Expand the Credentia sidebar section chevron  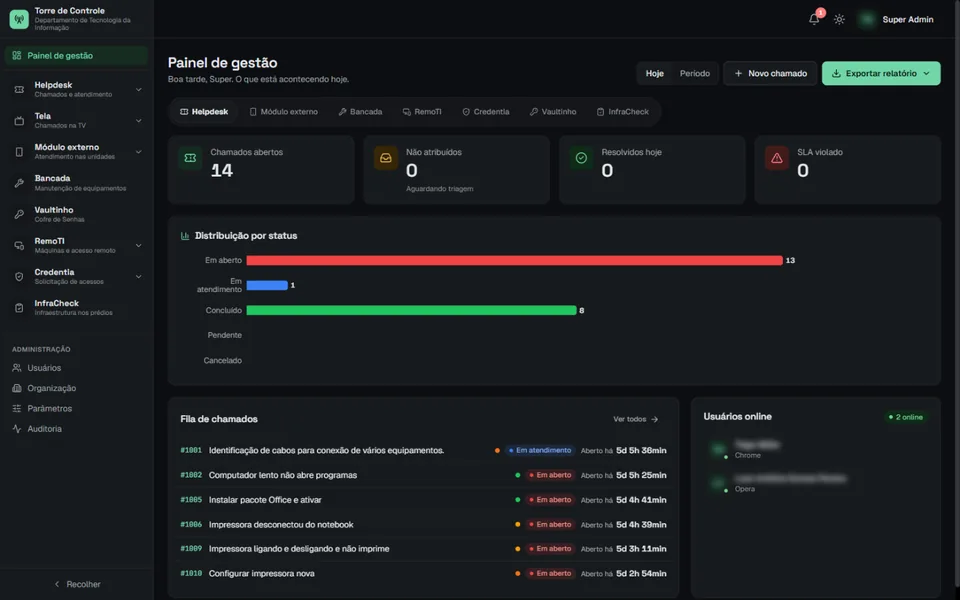[139, 277]
